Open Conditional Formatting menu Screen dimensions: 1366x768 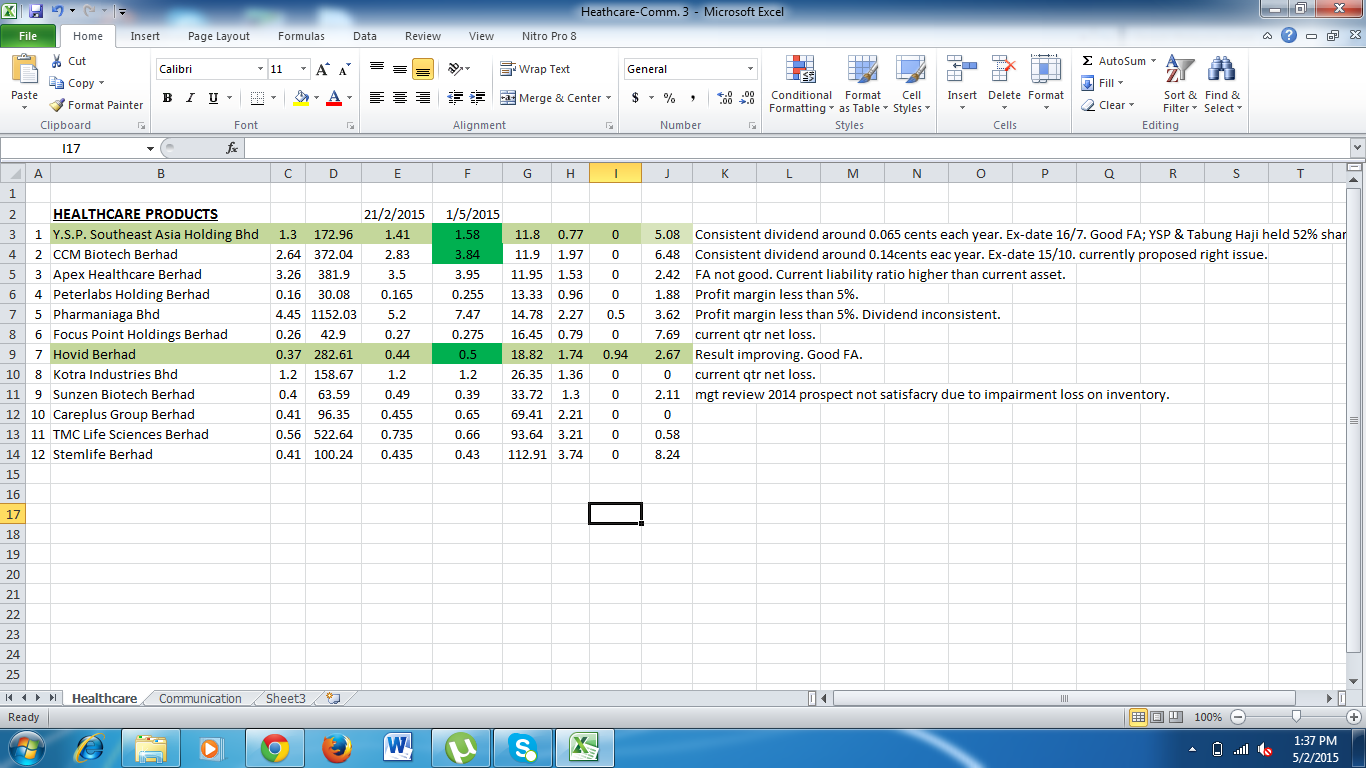[x=801, y=85]
